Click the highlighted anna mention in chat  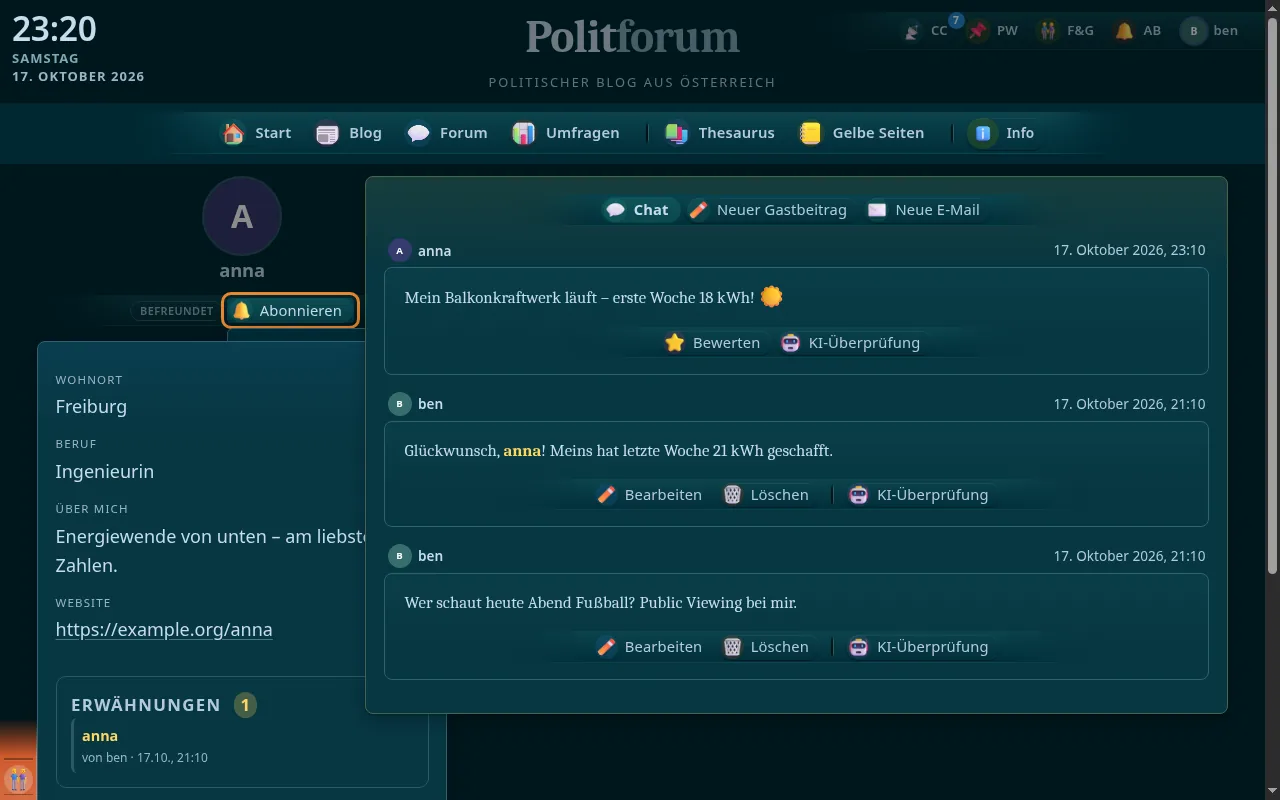coord(522,451)
